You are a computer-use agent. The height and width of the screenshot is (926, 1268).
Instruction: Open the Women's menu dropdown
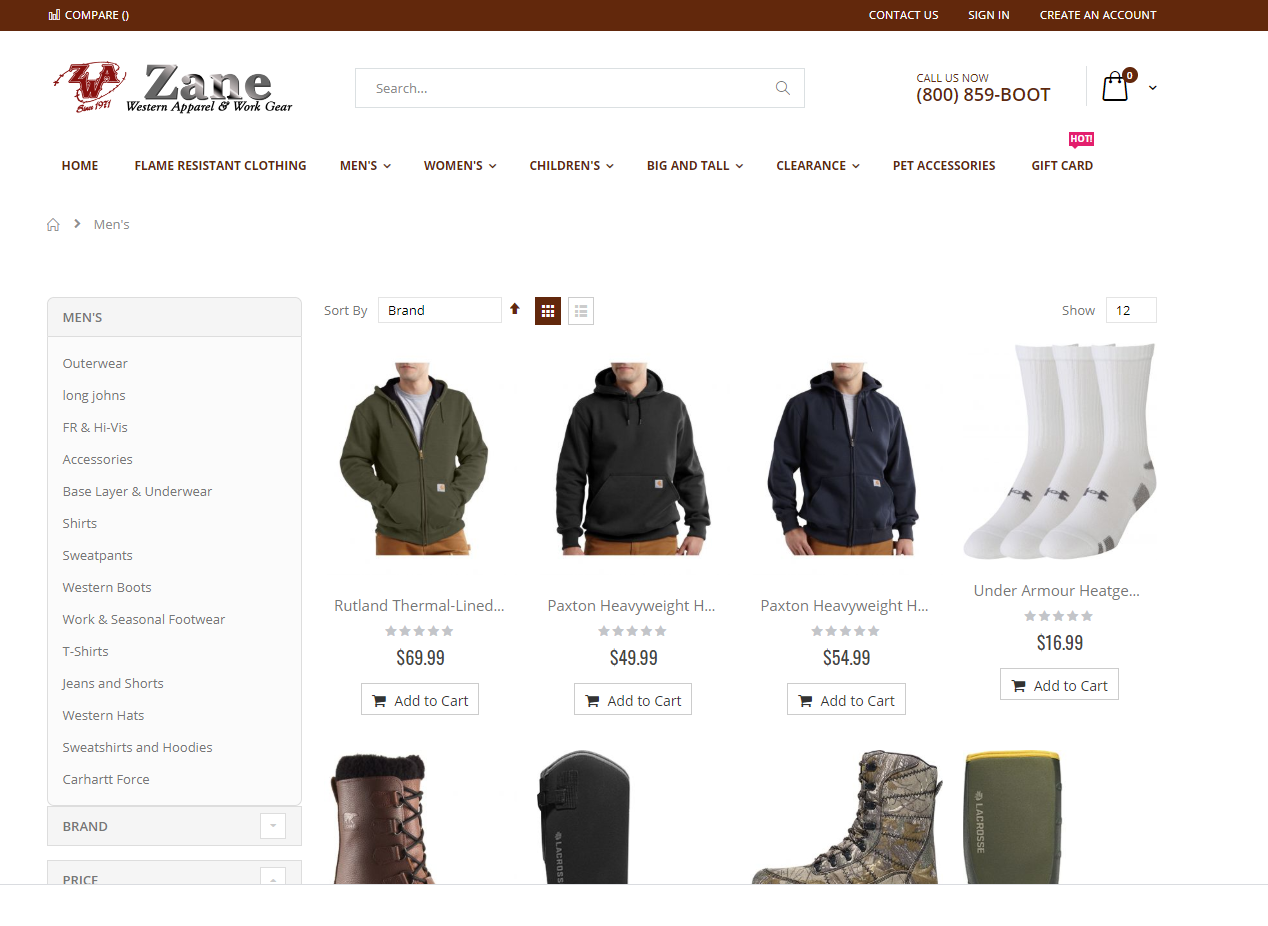pyautogui.click(x=460, y=166)
